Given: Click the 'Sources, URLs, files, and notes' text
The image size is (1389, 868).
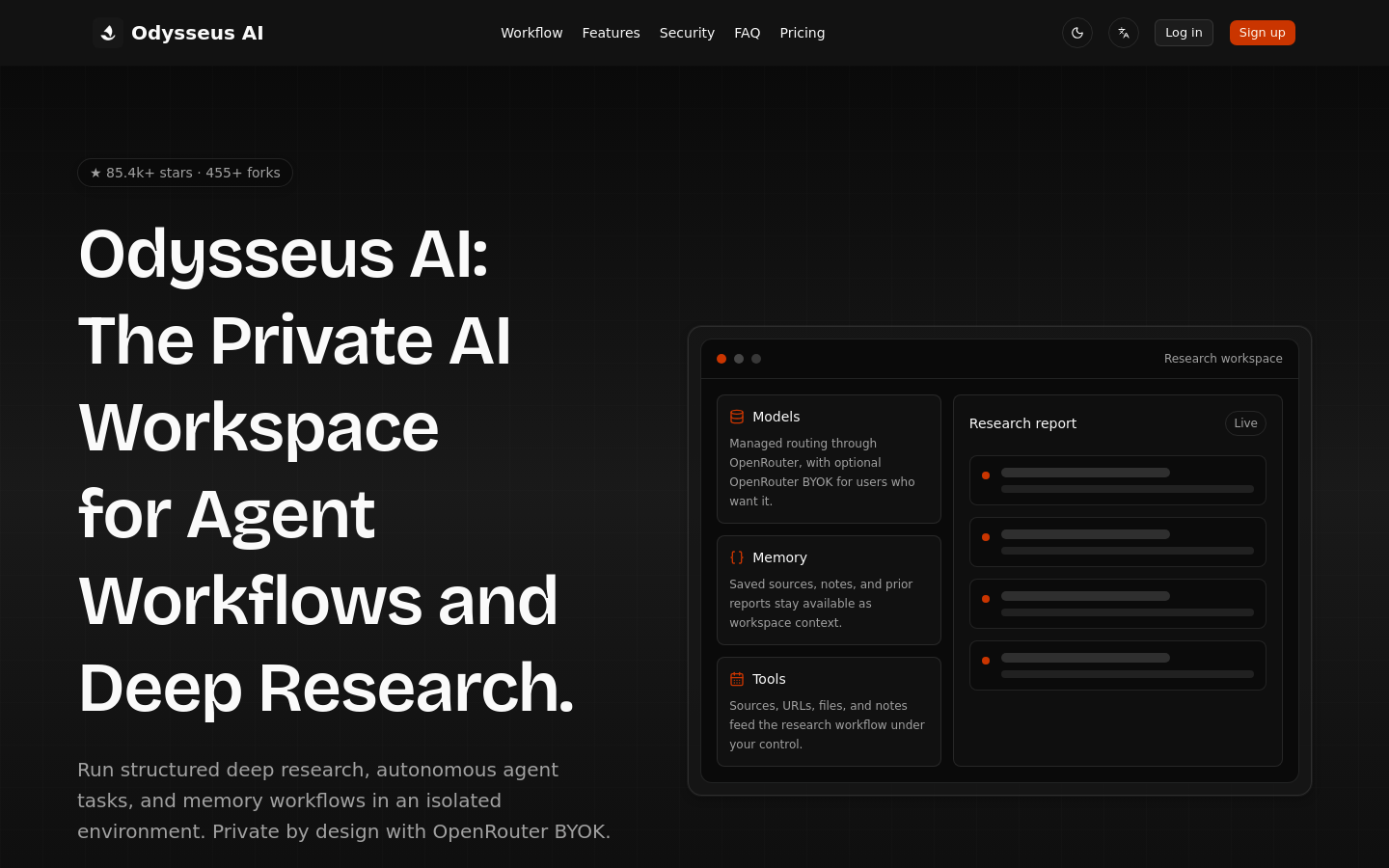Looking at the screenshot, I should coord(827,725).
